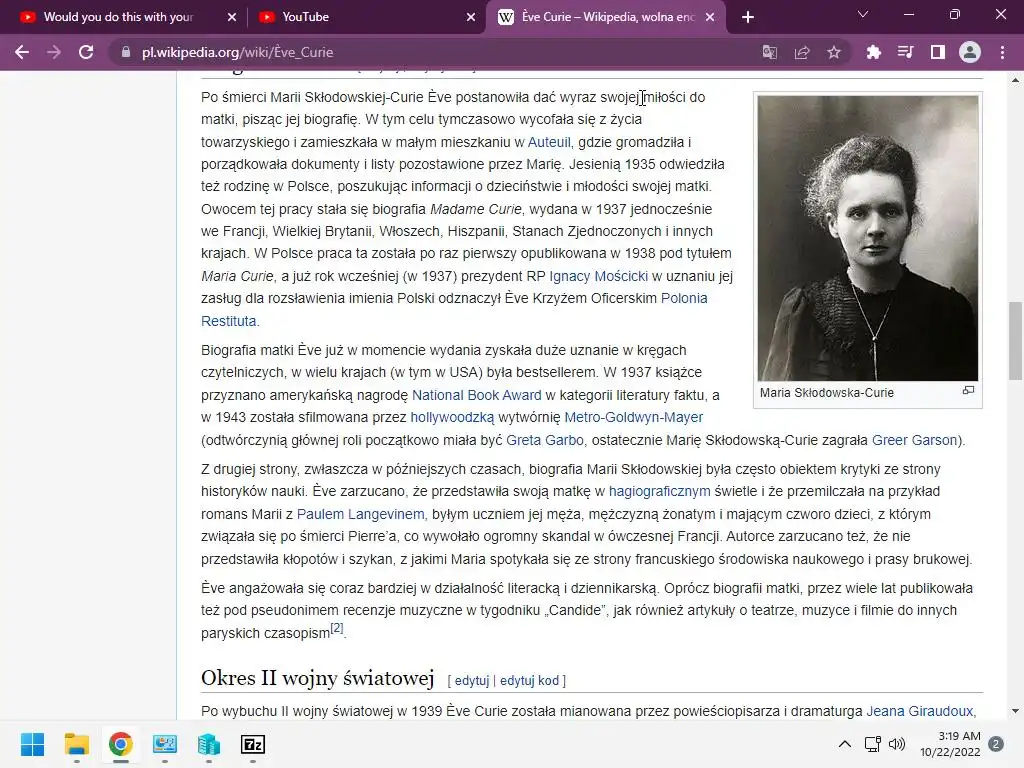Click the scrollbar down arrow
This screenshot has width=1024, height=768.
click(1015, 711)
